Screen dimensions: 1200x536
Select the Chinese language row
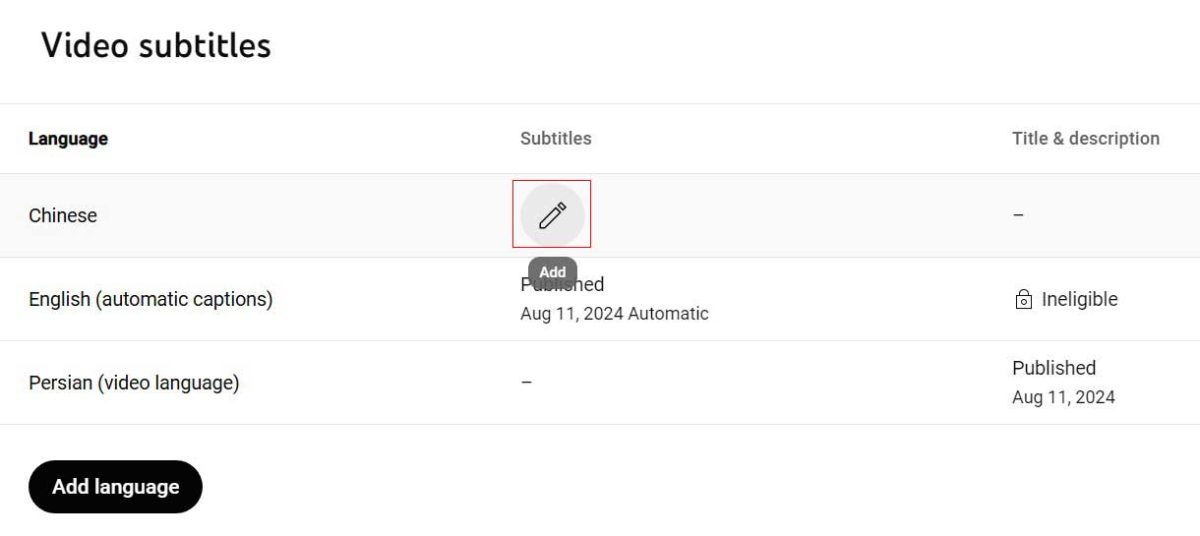point(600,215)
